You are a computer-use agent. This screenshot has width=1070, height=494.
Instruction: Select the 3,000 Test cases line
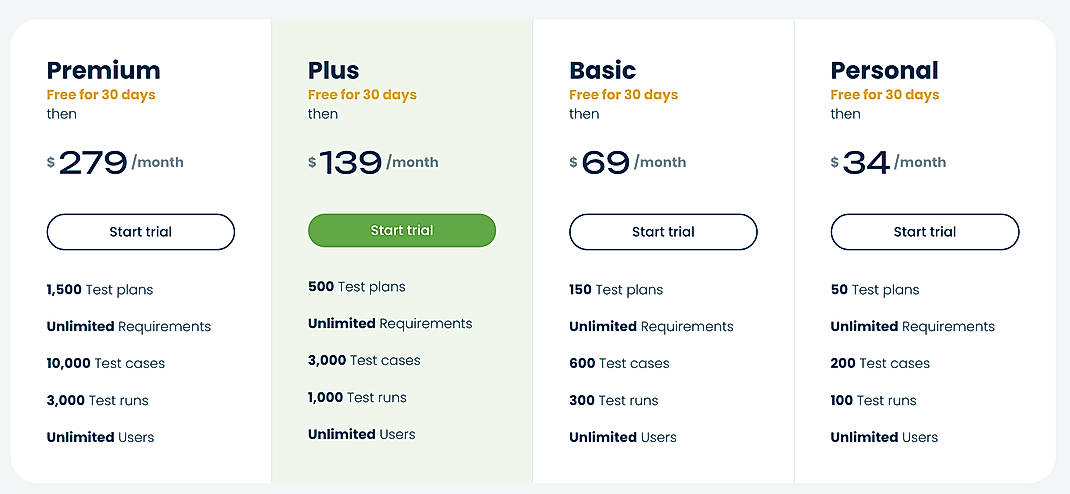(x=364, y=360)
